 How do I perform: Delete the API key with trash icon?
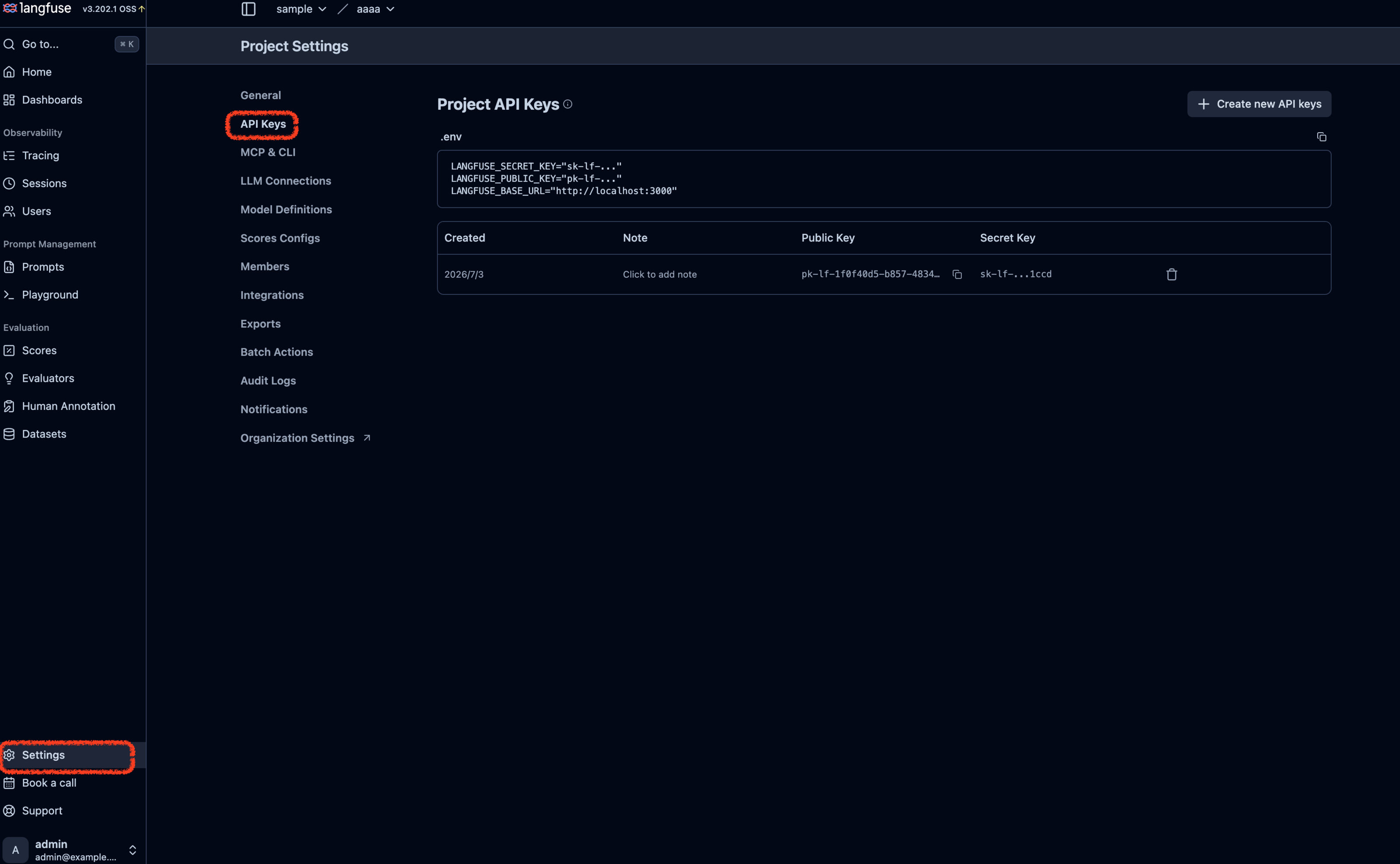point(1172,275)
